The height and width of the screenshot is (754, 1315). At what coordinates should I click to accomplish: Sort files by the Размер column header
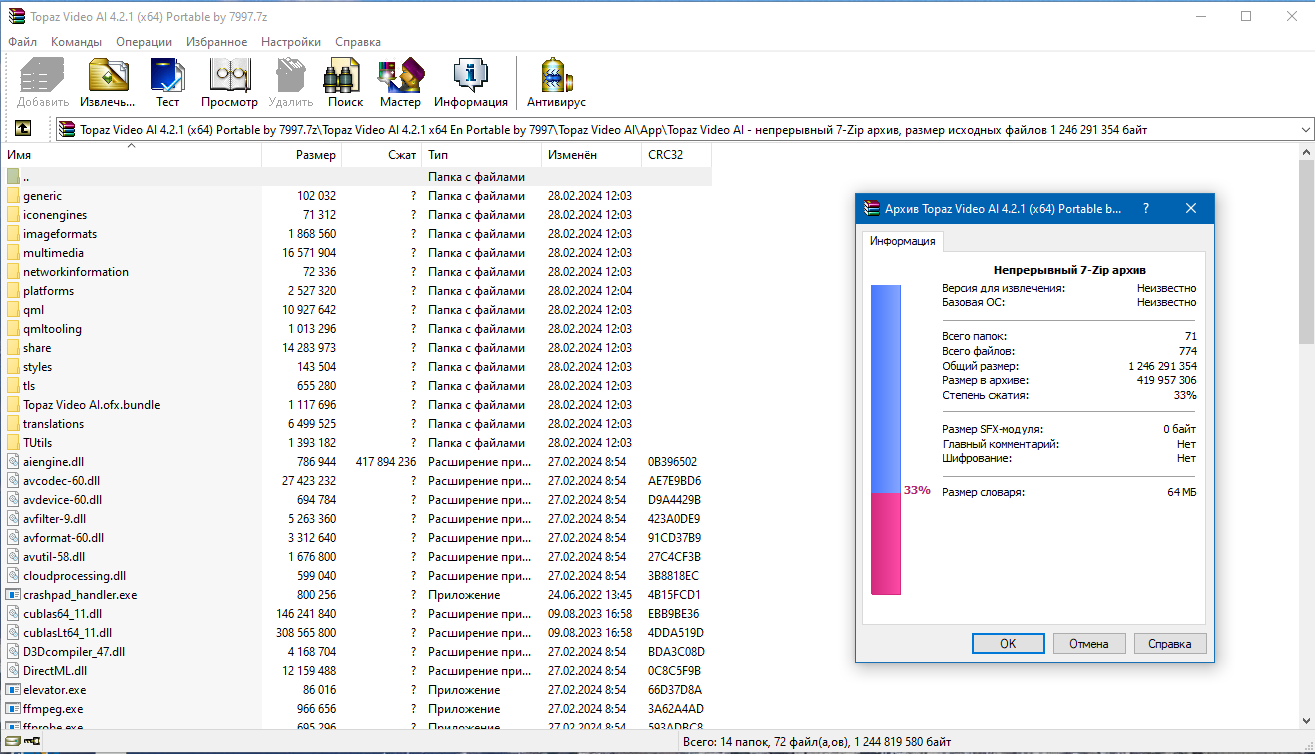[x=301, y=155]
